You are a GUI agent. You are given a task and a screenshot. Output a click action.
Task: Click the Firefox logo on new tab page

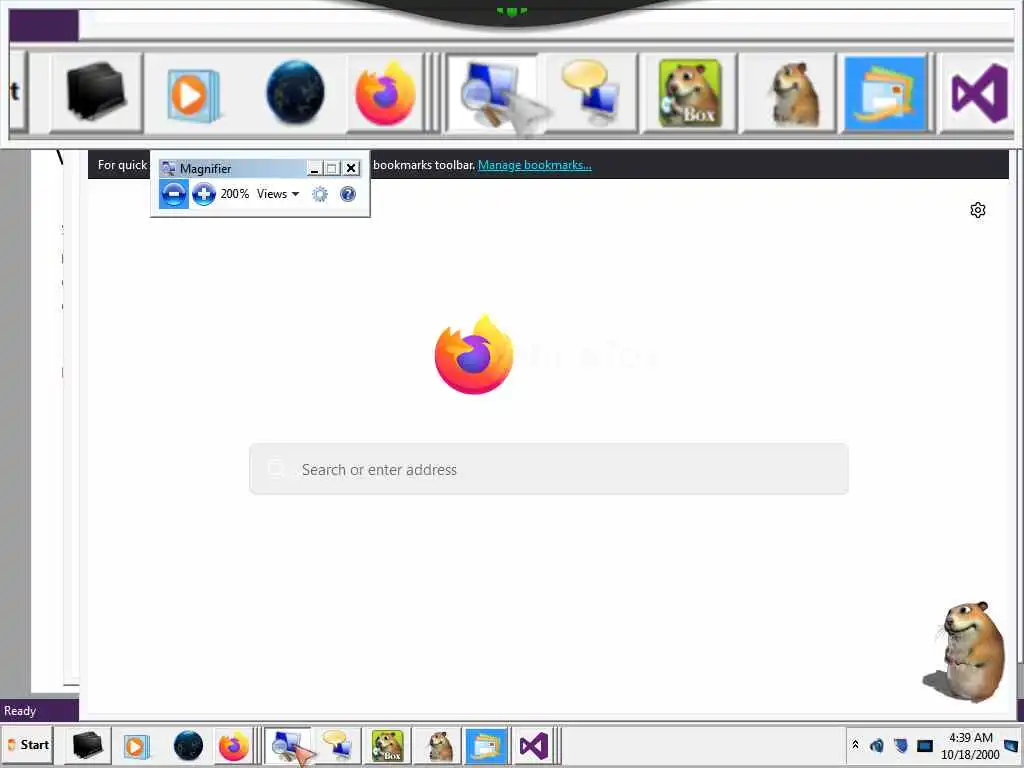tap(474, 355)
